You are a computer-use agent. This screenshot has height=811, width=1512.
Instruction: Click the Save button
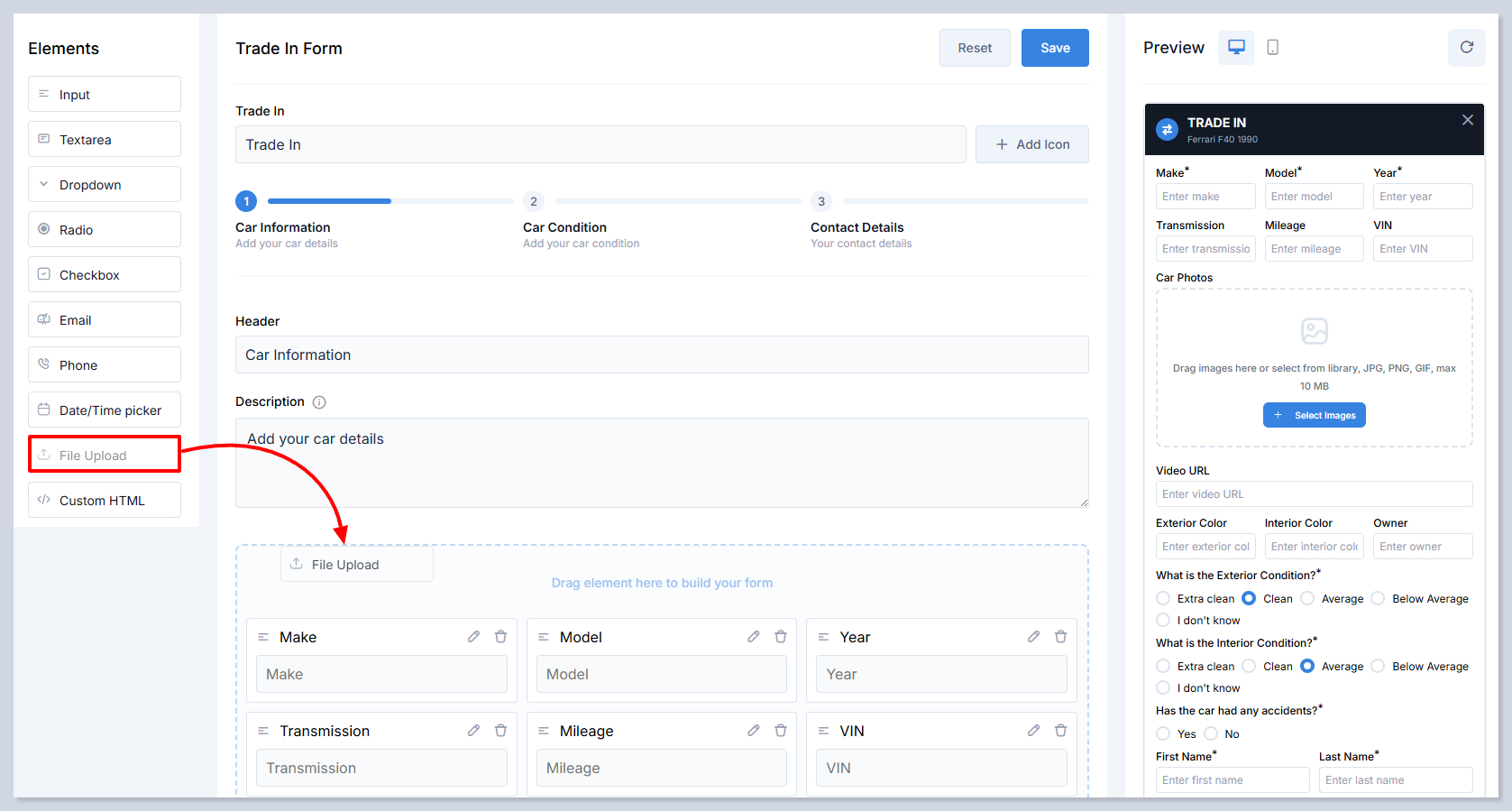(1054, 48)
